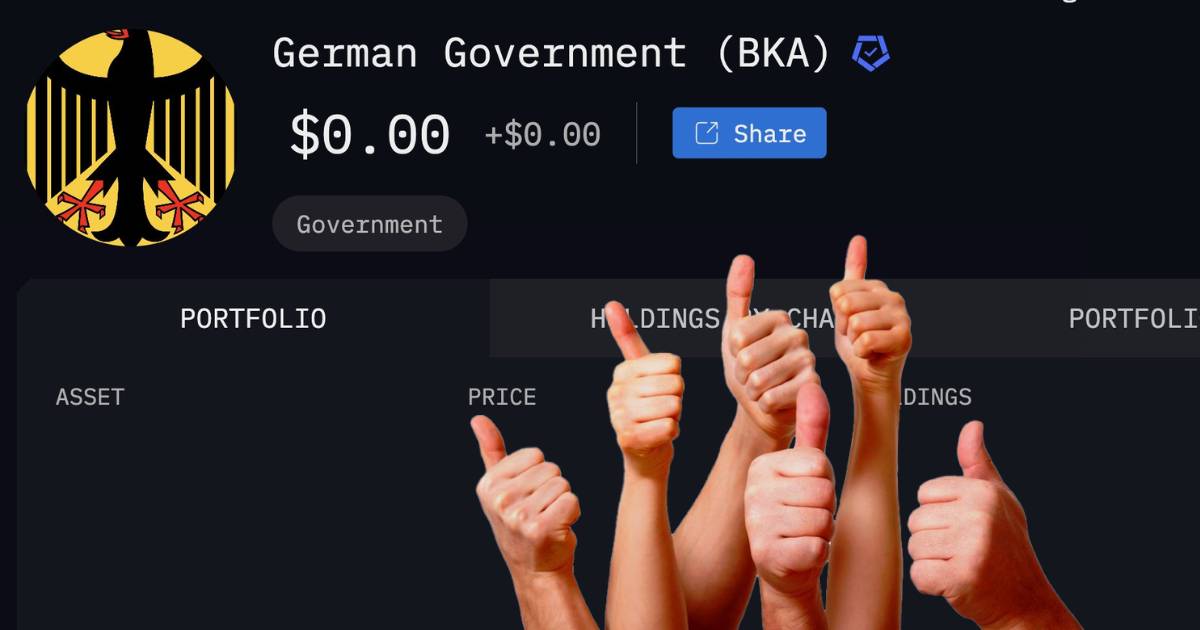Click the German eagle coat of arms avatar

pyautogui.click(x=131, y=135)
